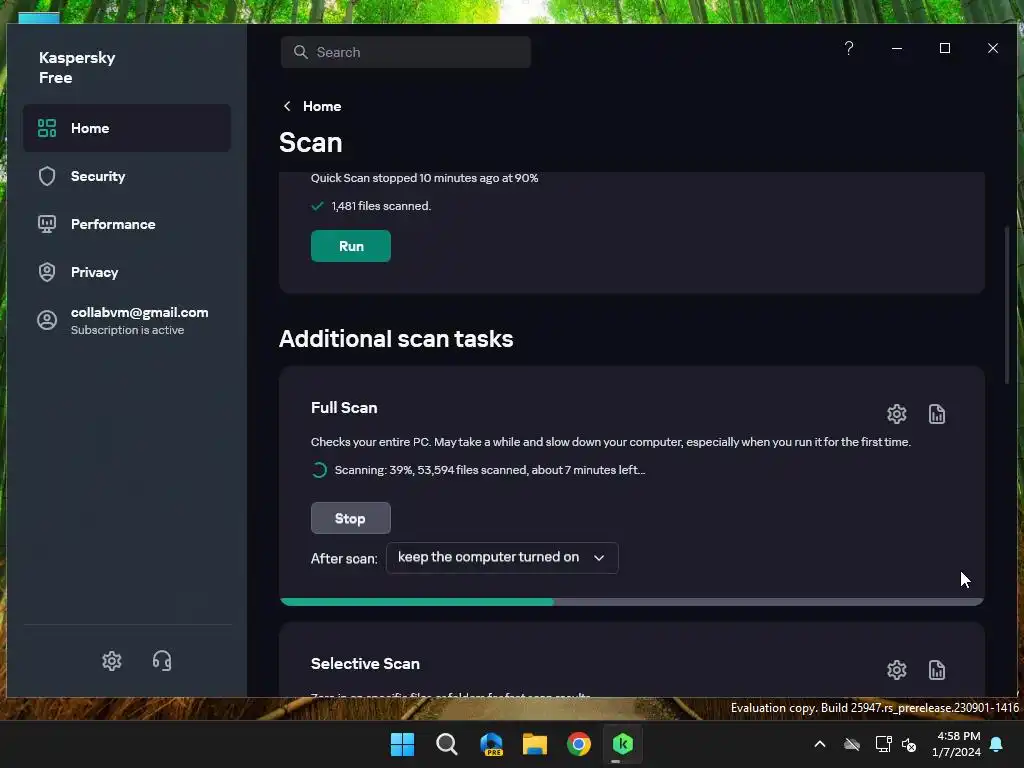Open the taskbar clock and date

[x=957, y=744]
